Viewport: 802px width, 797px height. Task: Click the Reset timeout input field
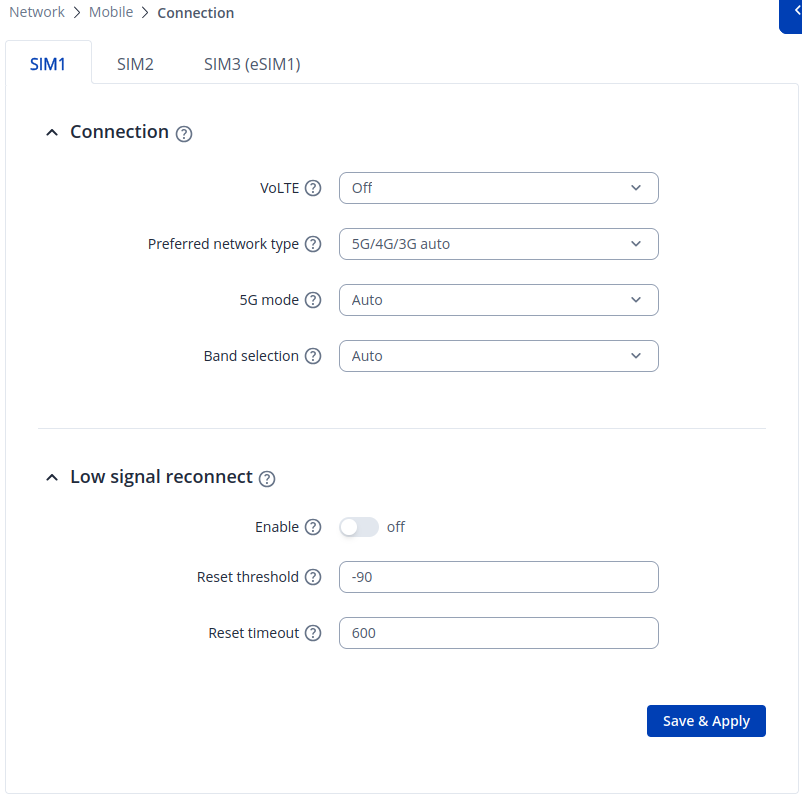click(x=498, y=633)
